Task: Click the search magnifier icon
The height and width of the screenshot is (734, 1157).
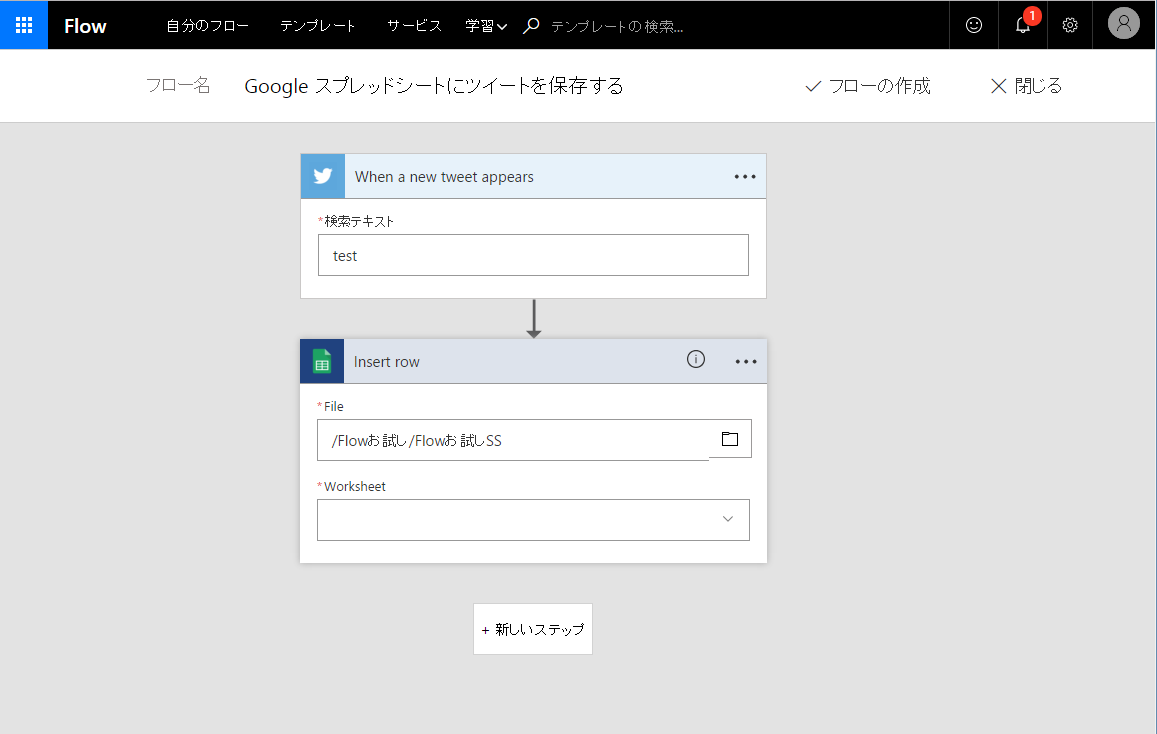Action: point(531,26)
